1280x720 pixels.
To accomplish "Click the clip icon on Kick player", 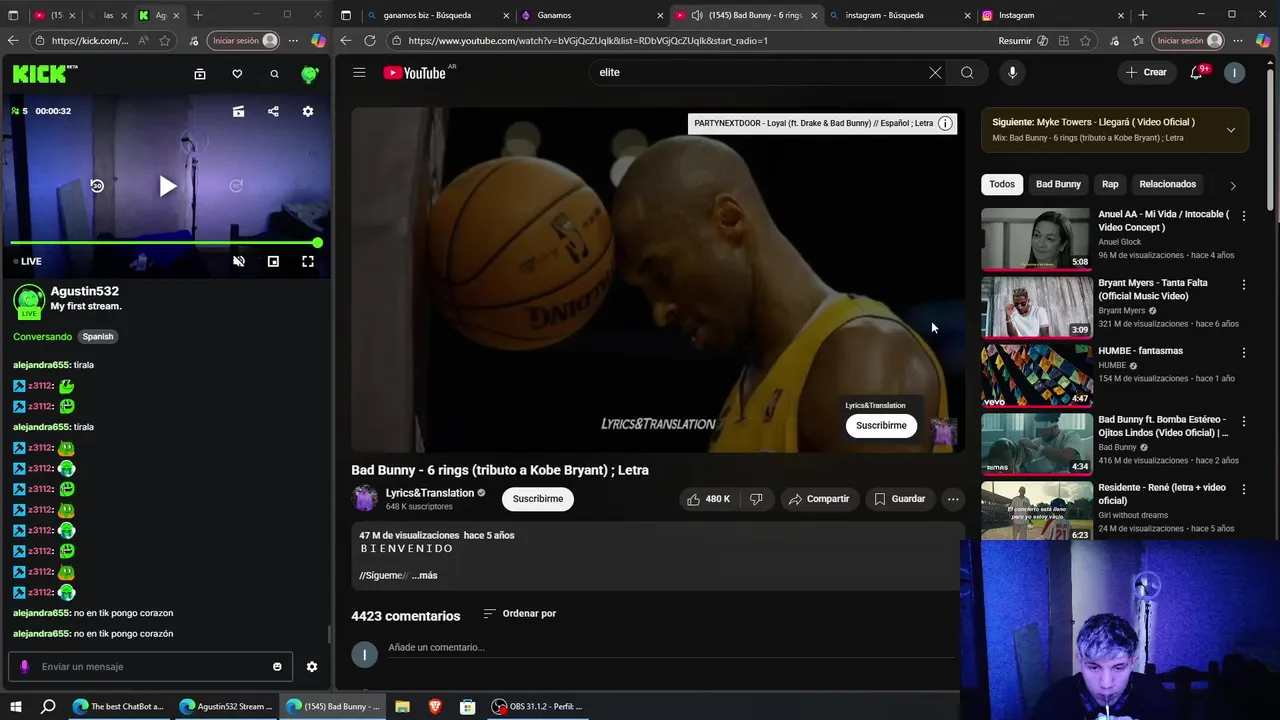I will [238, 111].
